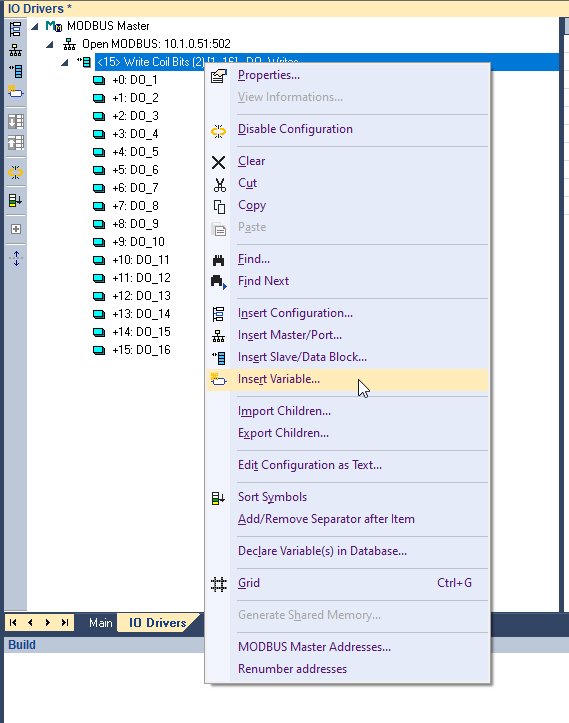Click the MODBUS Master node icon

pyautogui.click(x=53, y=26)
